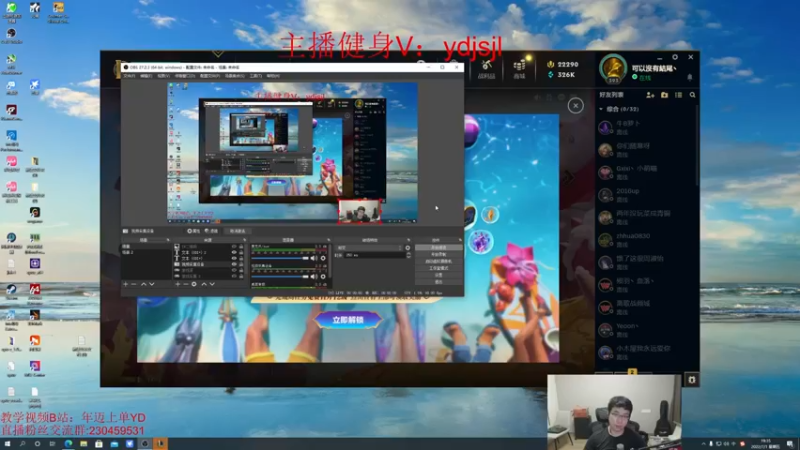The image size is (800, 450).
Task: Toggle visibility of 文本 (GDI+) source
Action: (234, 258)
